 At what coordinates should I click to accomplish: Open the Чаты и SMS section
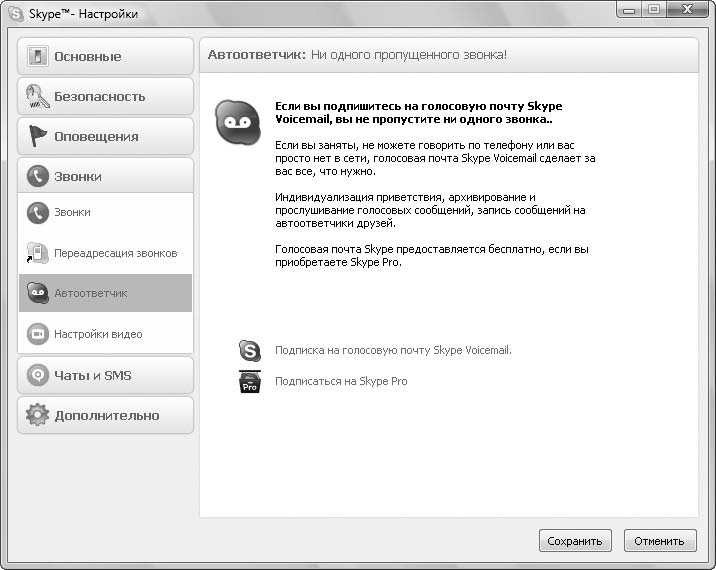(x=105, y=375)
